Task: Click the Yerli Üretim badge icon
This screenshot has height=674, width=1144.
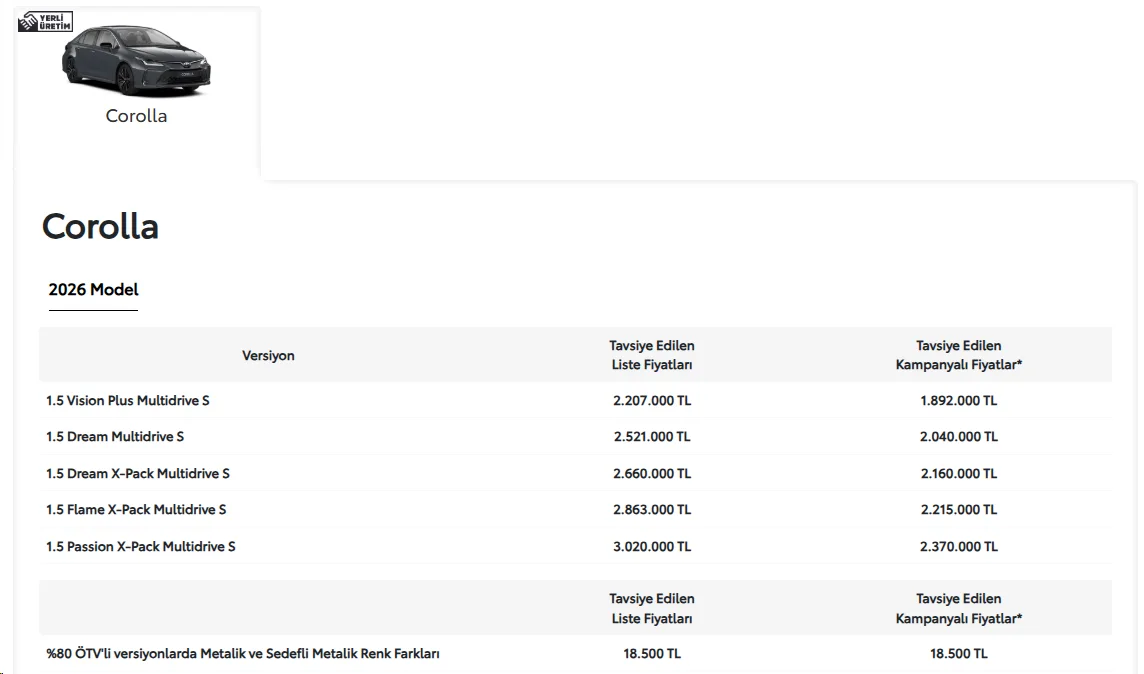Action: coord(45,22)
